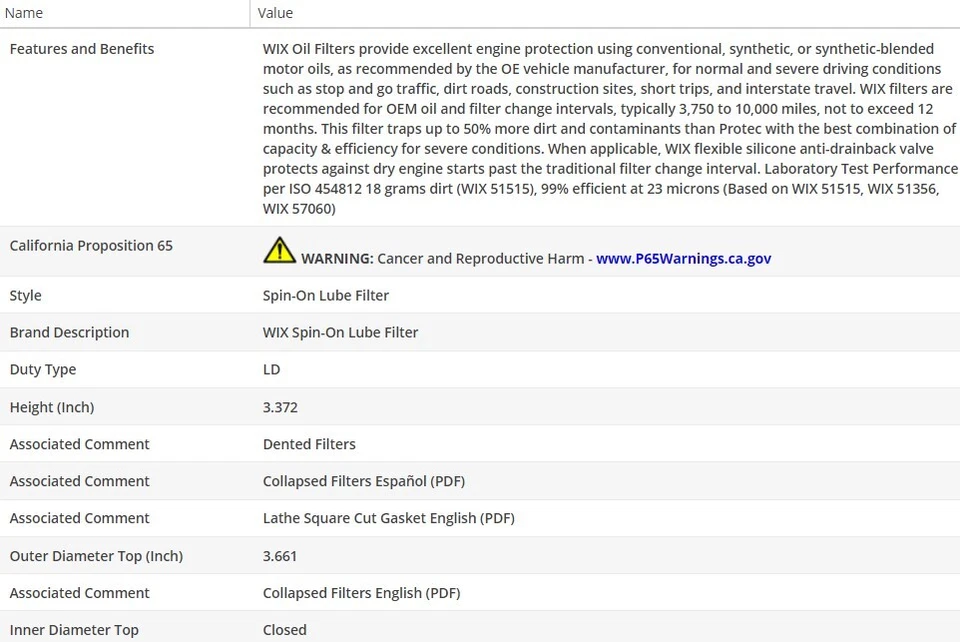Select the WIX Spin-On Lube Filter value
Viewport: 960px width, 642px height.
340,332
